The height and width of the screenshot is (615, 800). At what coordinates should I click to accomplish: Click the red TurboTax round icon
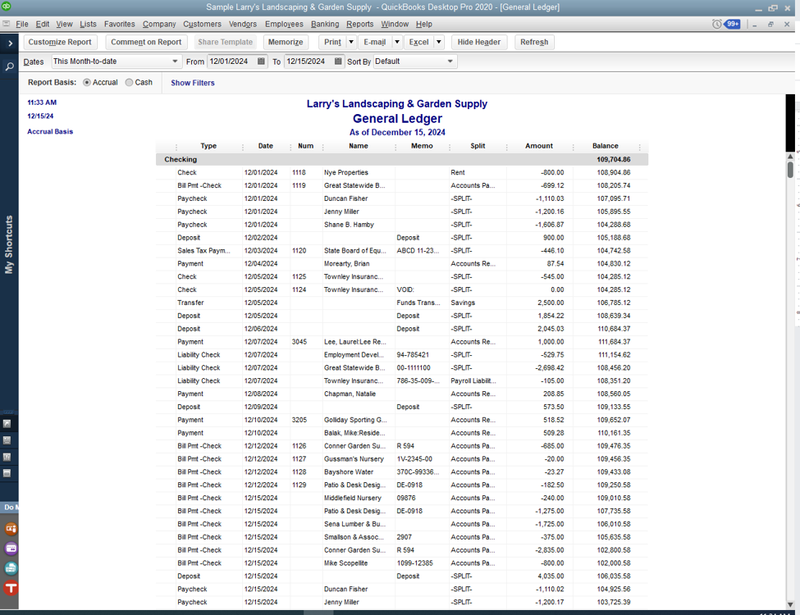tap(11, 588)
